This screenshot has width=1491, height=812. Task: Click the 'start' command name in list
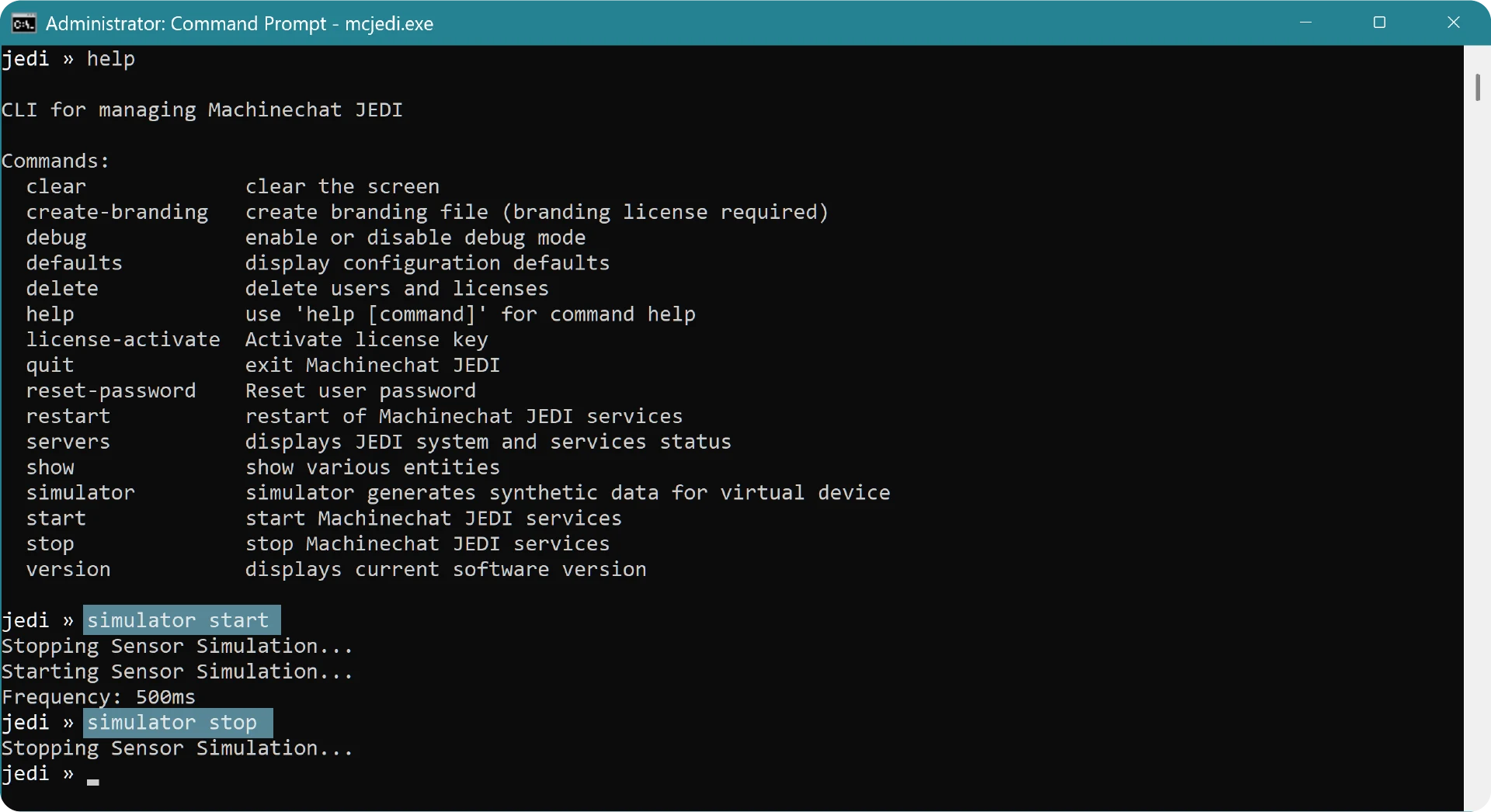pyautogui.click(x=56, y=519)
